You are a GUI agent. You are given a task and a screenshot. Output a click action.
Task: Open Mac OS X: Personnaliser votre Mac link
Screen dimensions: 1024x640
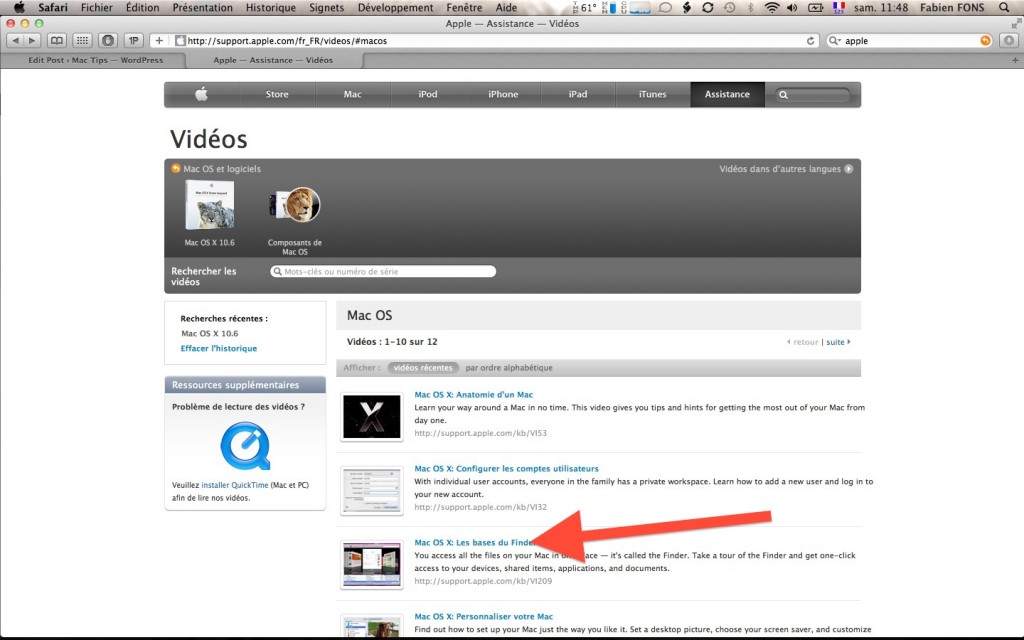click(x=483, y=616)
